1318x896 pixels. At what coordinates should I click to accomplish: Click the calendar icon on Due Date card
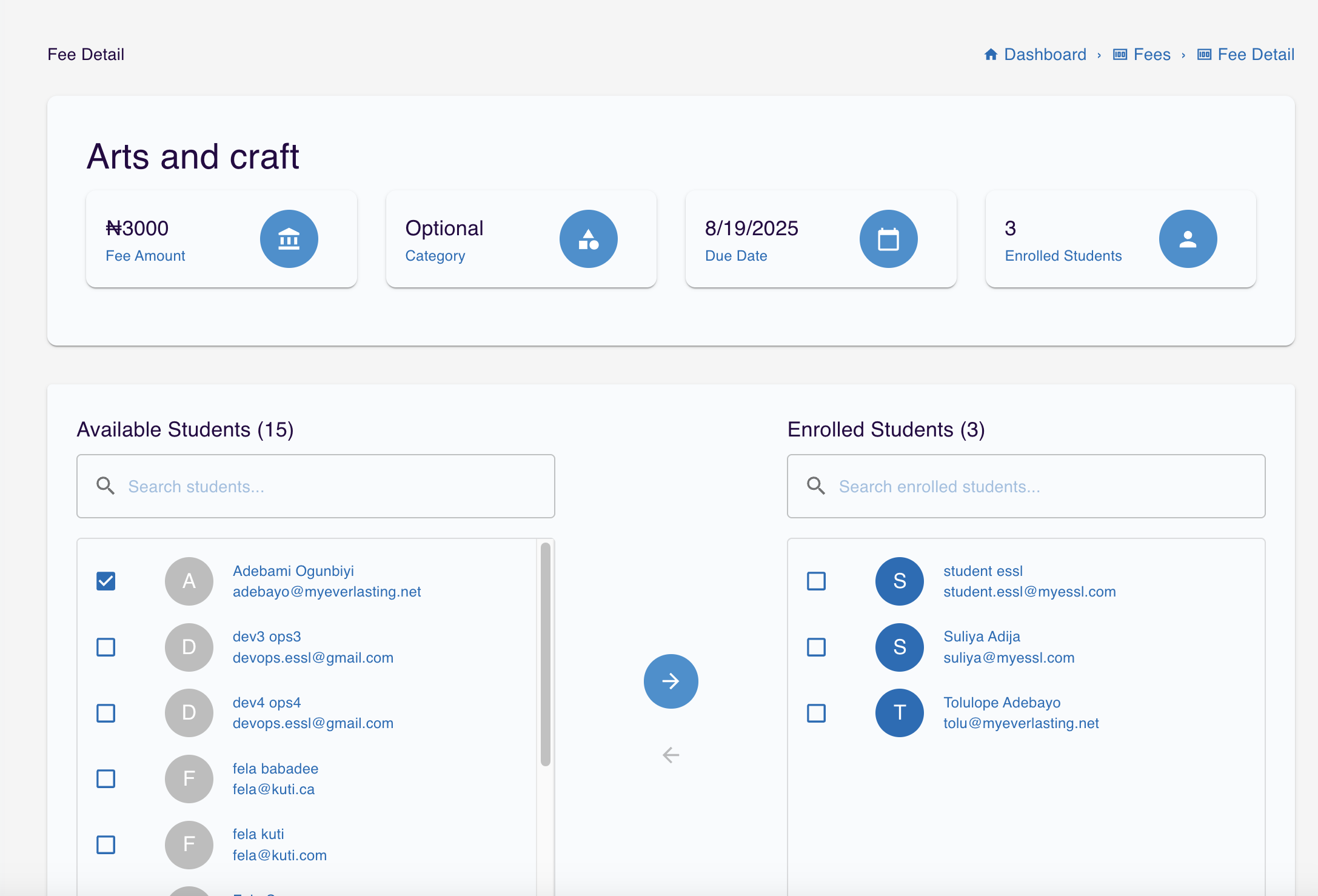(x=888, y=239)
